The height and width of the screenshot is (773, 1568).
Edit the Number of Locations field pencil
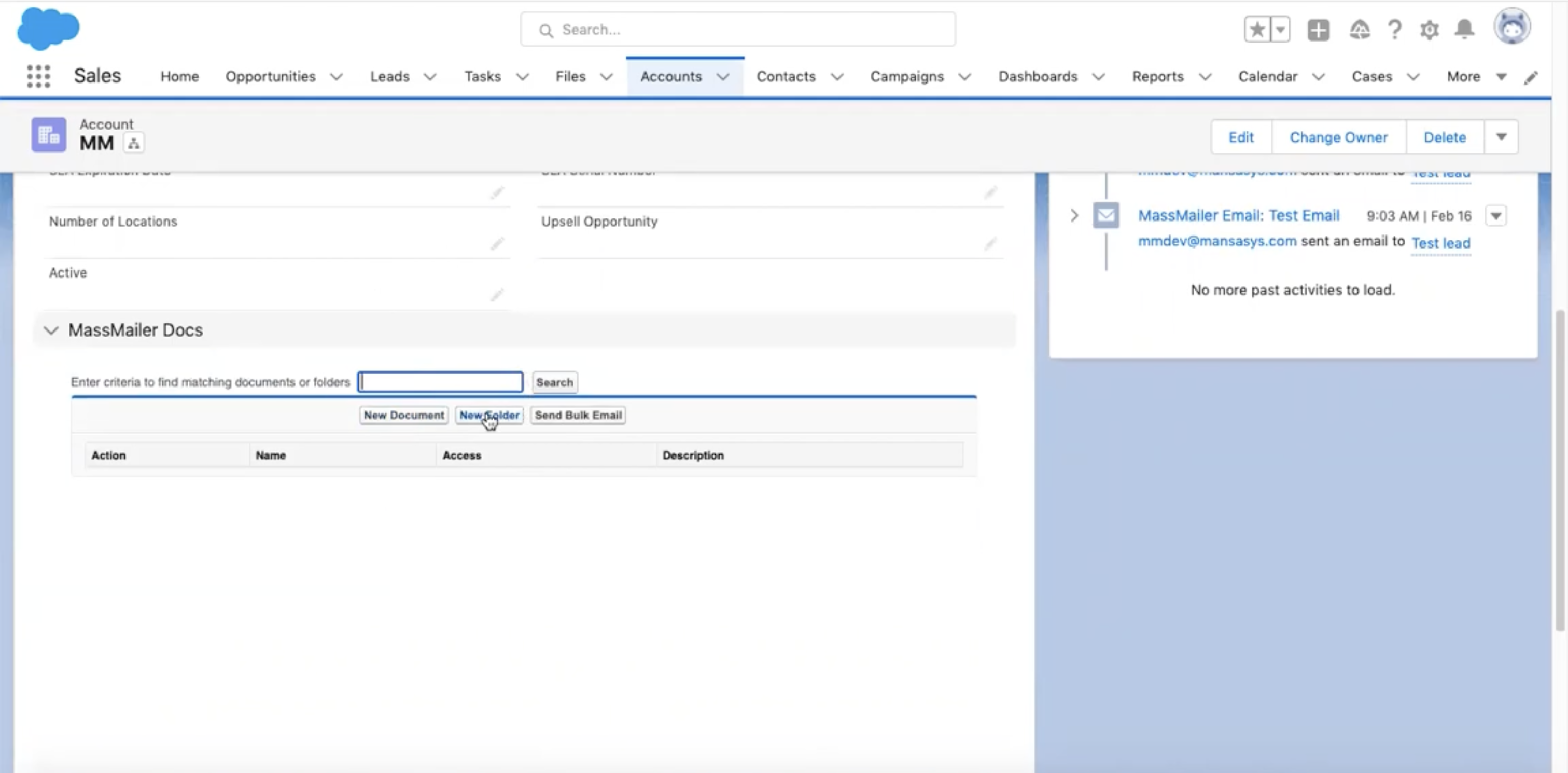pyautogui.click(x=497, y=244)
